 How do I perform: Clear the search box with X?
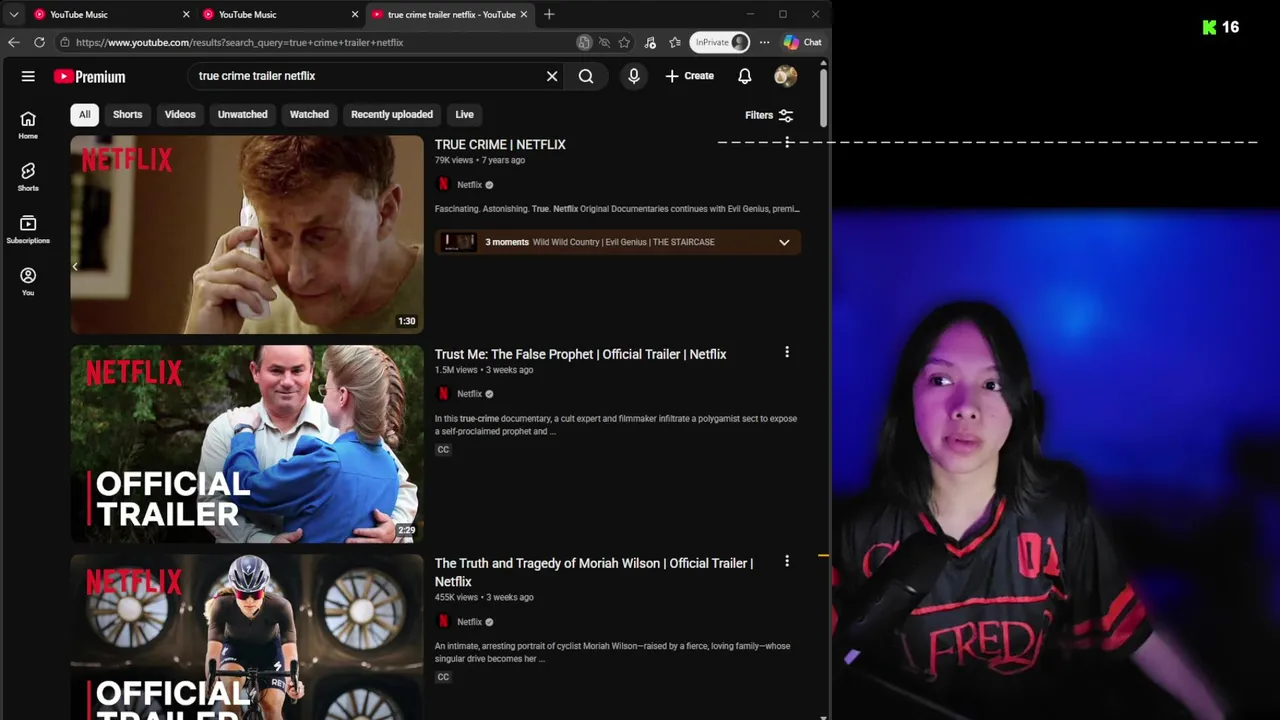552,76
